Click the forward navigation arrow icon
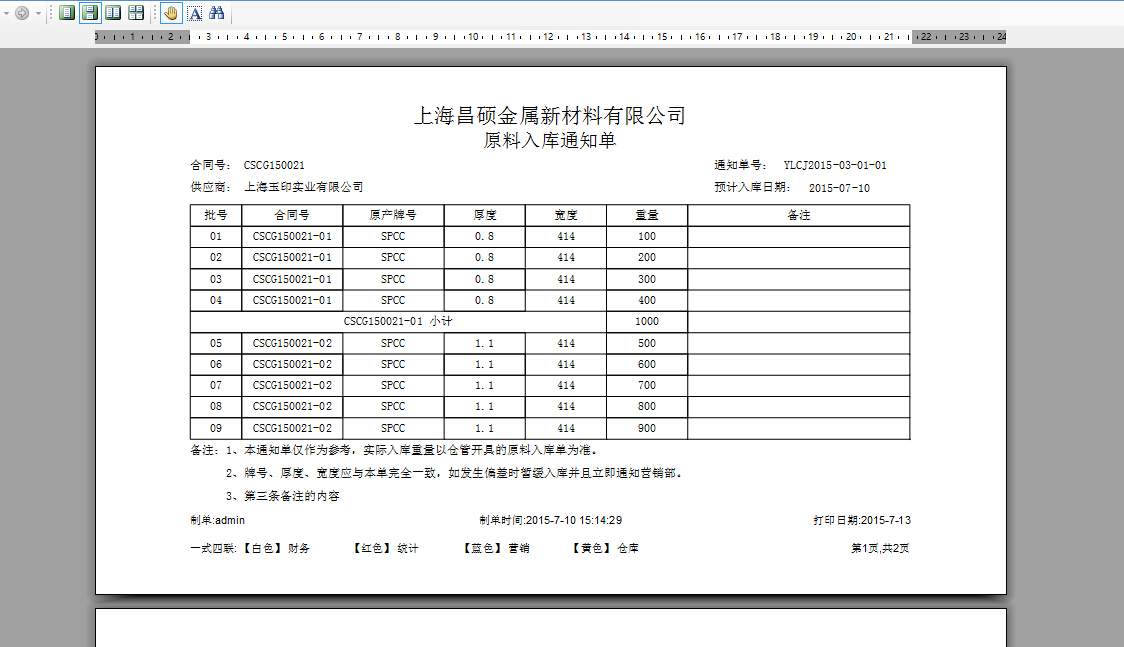1124x647 pixels. pyautogui.click(x=22, y=12)
